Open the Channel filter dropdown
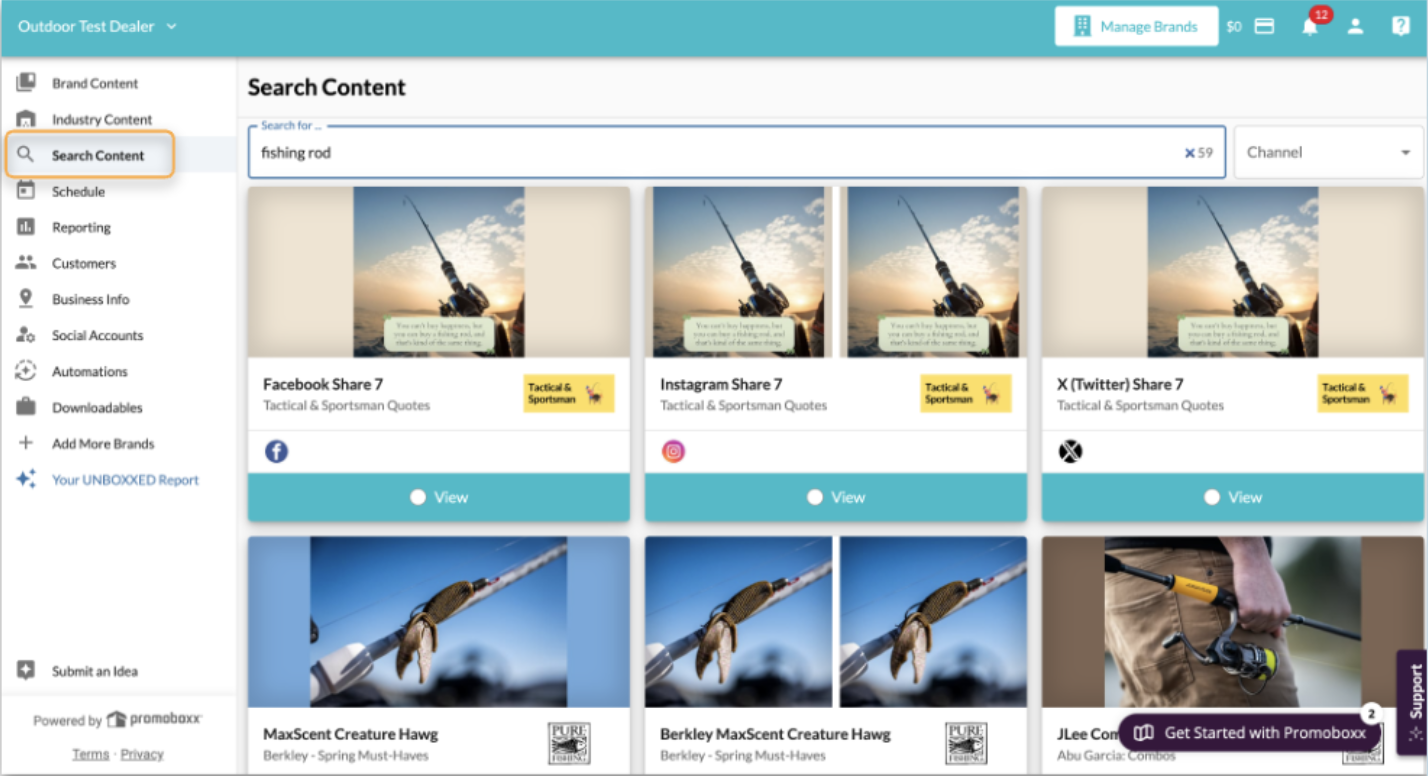Viewport: 1428px width, 776px height. 1328,152
